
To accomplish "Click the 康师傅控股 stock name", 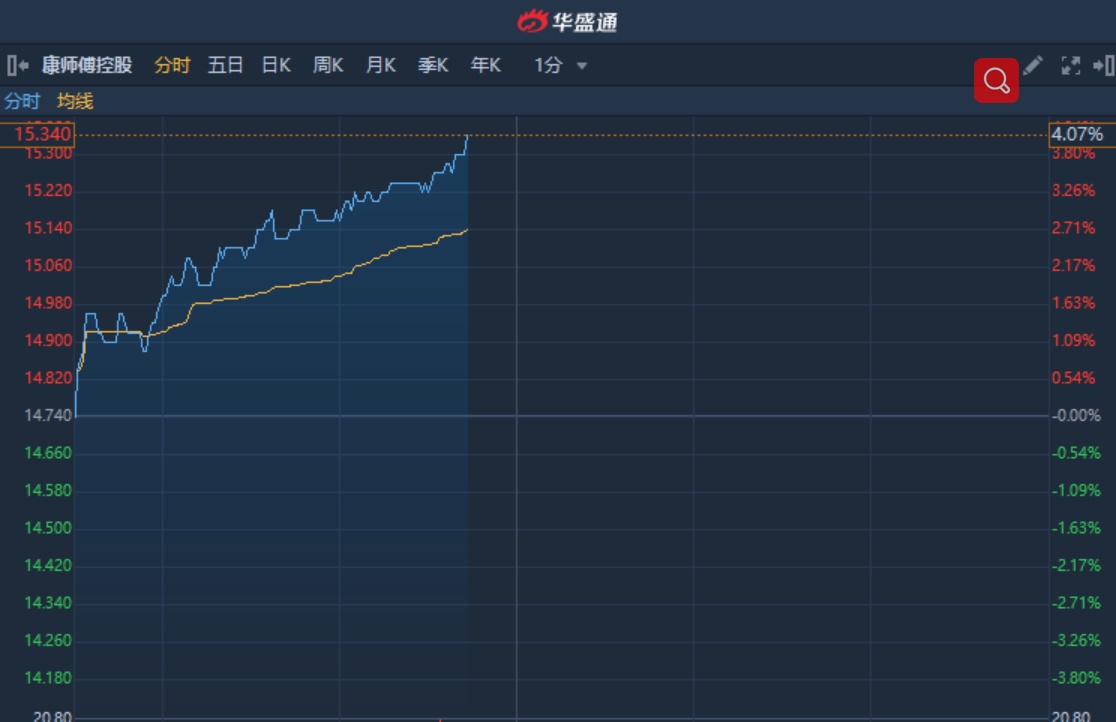I will click(x=87, y=66).
